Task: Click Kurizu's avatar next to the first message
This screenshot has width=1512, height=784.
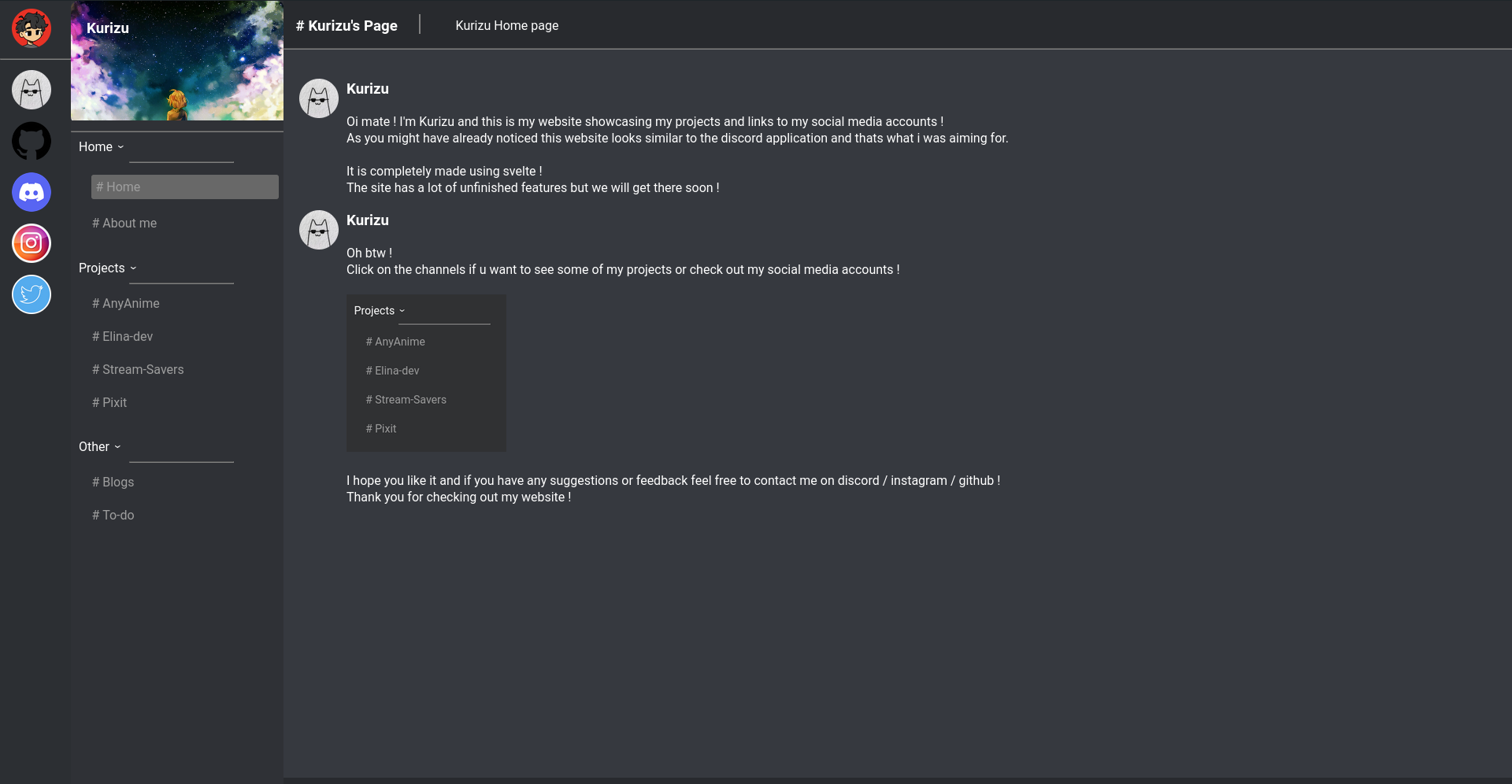Action: click(318, 98)
